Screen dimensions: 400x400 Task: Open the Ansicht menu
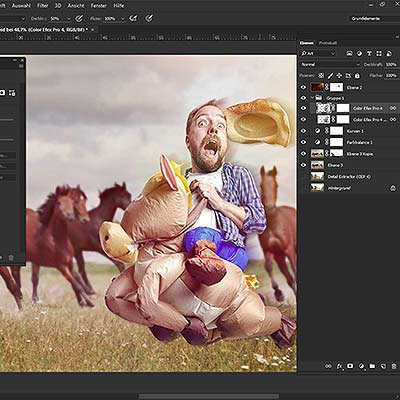click(76, 6)
